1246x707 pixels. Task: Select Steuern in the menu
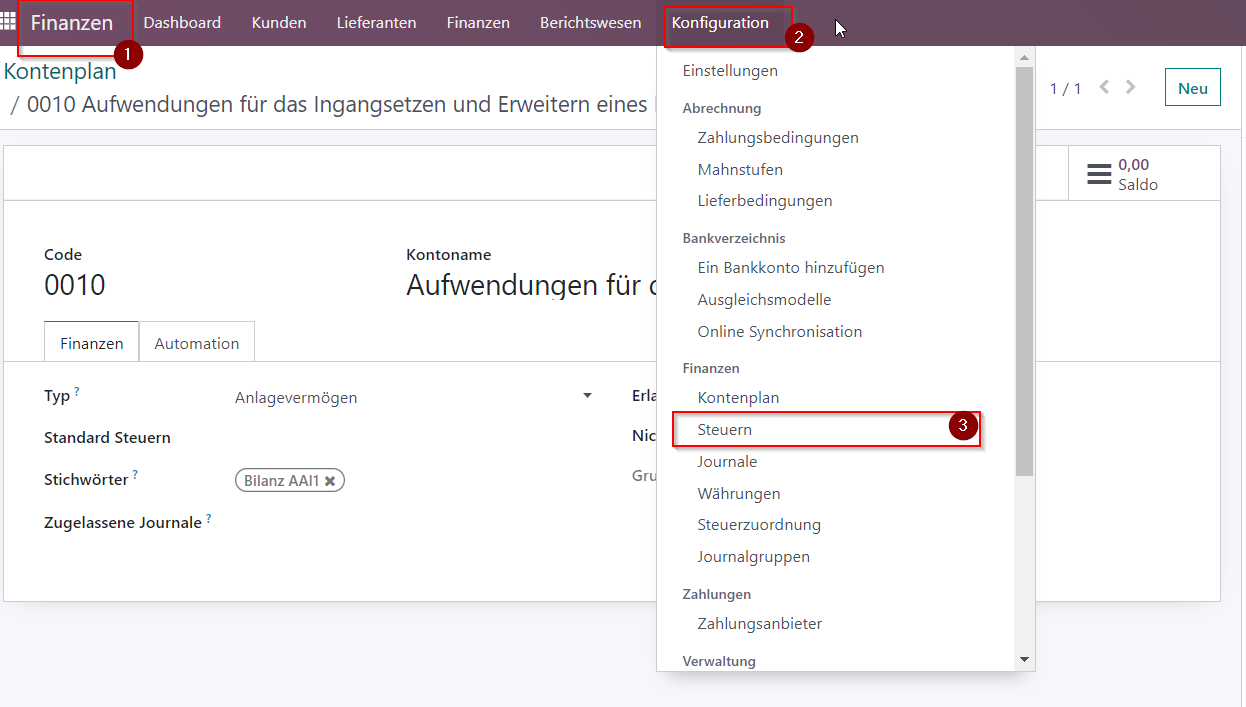coord(725,430)
